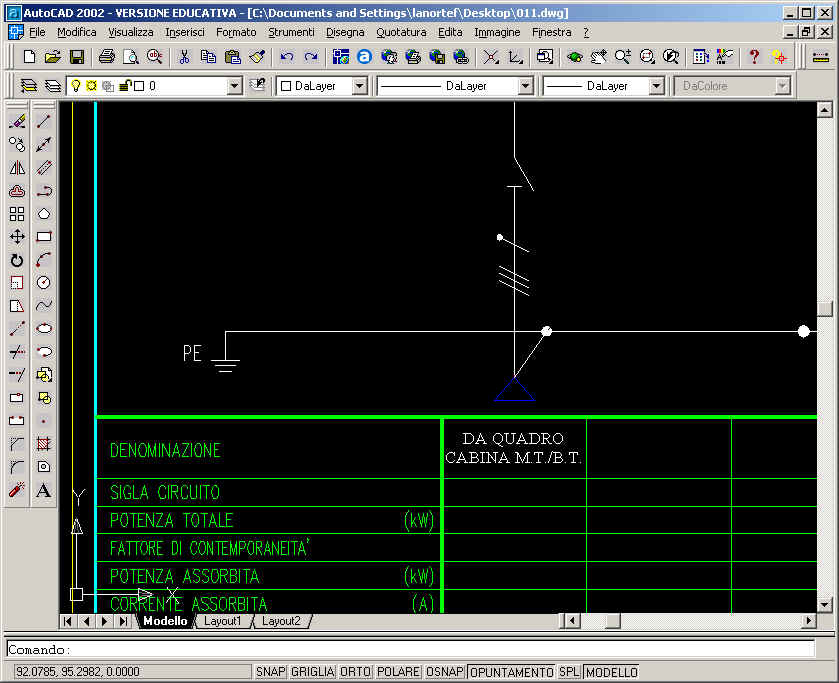The width and height of the screenshot is (839, 683).
Task: Open the DaColore plot style dropdown
Action: [x=782, y=86]
